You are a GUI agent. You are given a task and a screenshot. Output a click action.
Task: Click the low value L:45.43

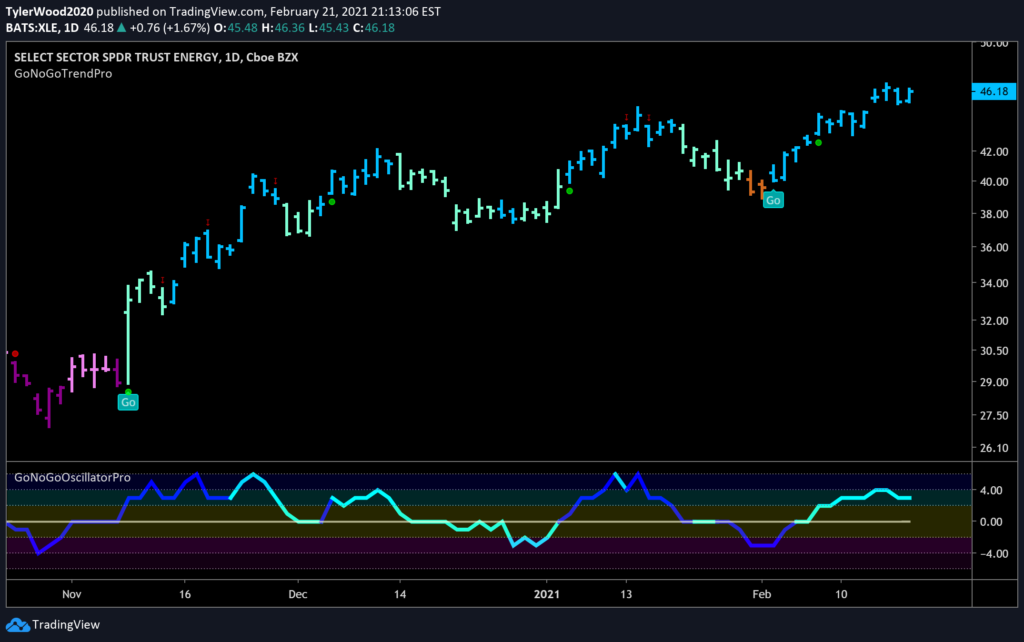328,28
